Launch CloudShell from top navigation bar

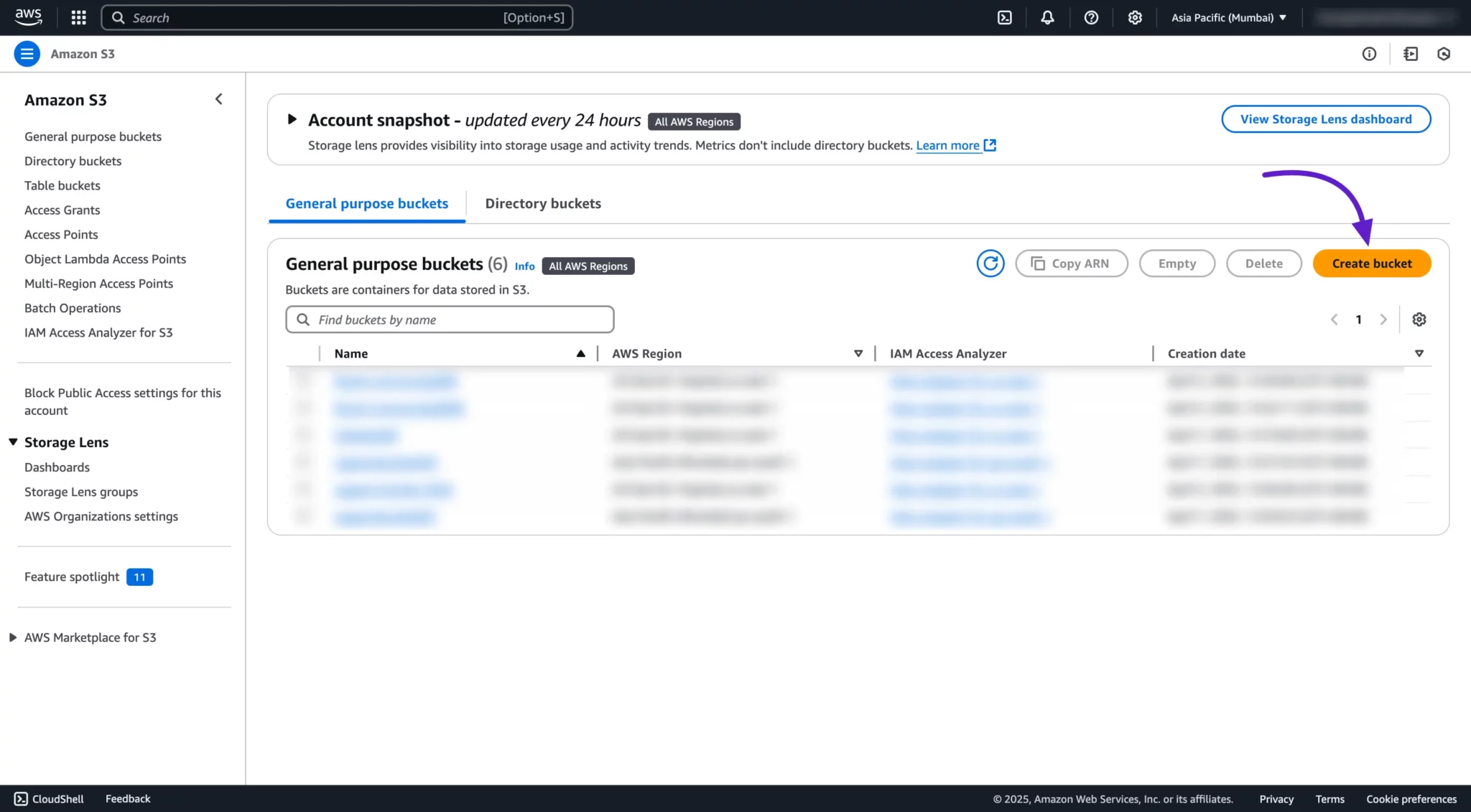(1005, 18)
